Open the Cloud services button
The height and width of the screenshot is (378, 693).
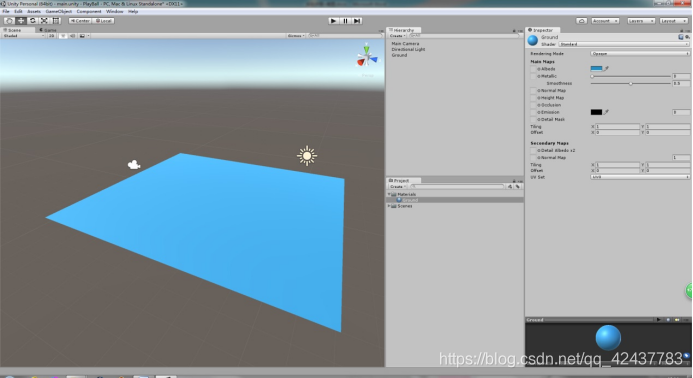tap(582, 21)
